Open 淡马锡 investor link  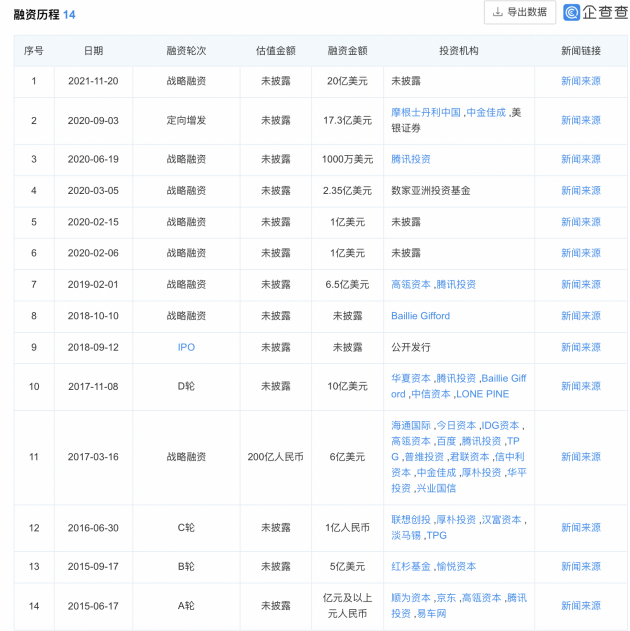pos(406,535)
